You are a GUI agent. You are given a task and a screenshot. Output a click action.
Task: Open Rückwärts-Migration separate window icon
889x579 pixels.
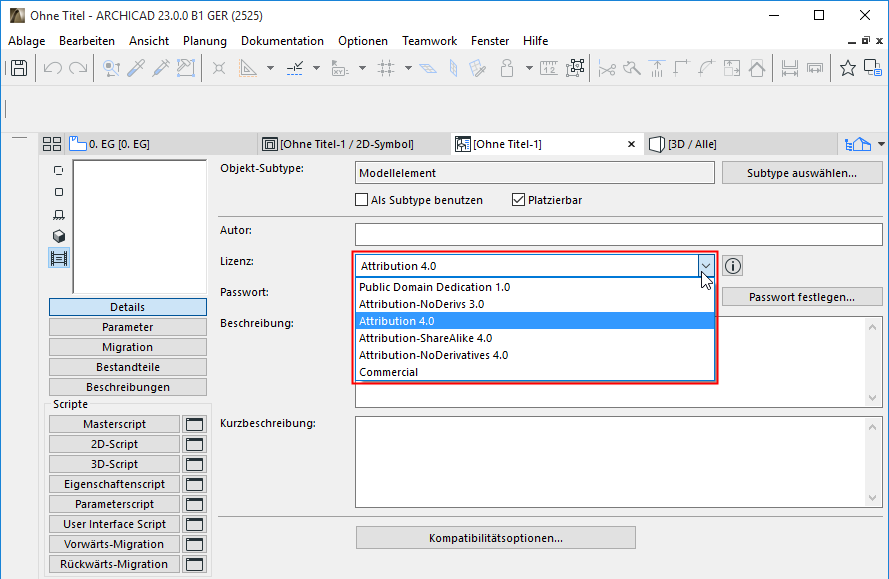(x=194, y=564)
